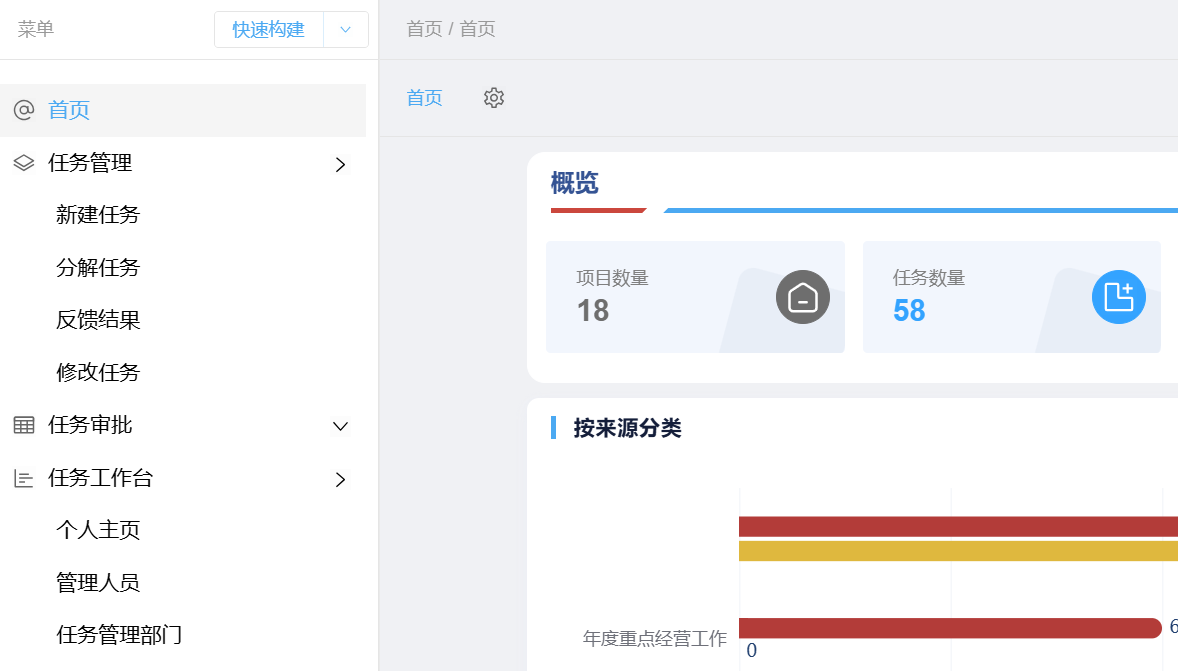Click the gray home icon in 项目数量 card

click(802, 297)
